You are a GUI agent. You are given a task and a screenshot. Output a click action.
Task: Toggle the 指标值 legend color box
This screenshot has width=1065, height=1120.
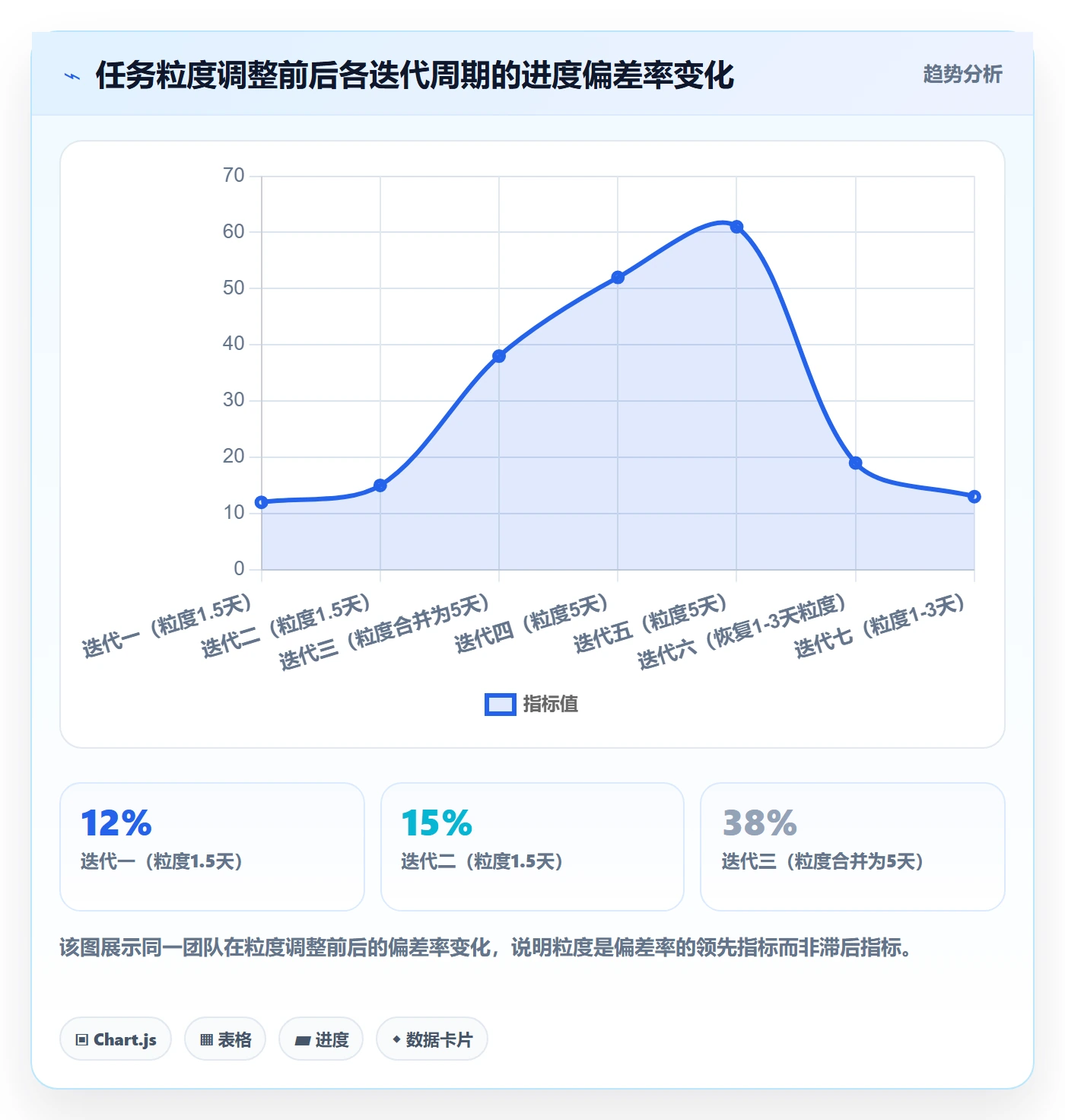click(x=501, y=705)
